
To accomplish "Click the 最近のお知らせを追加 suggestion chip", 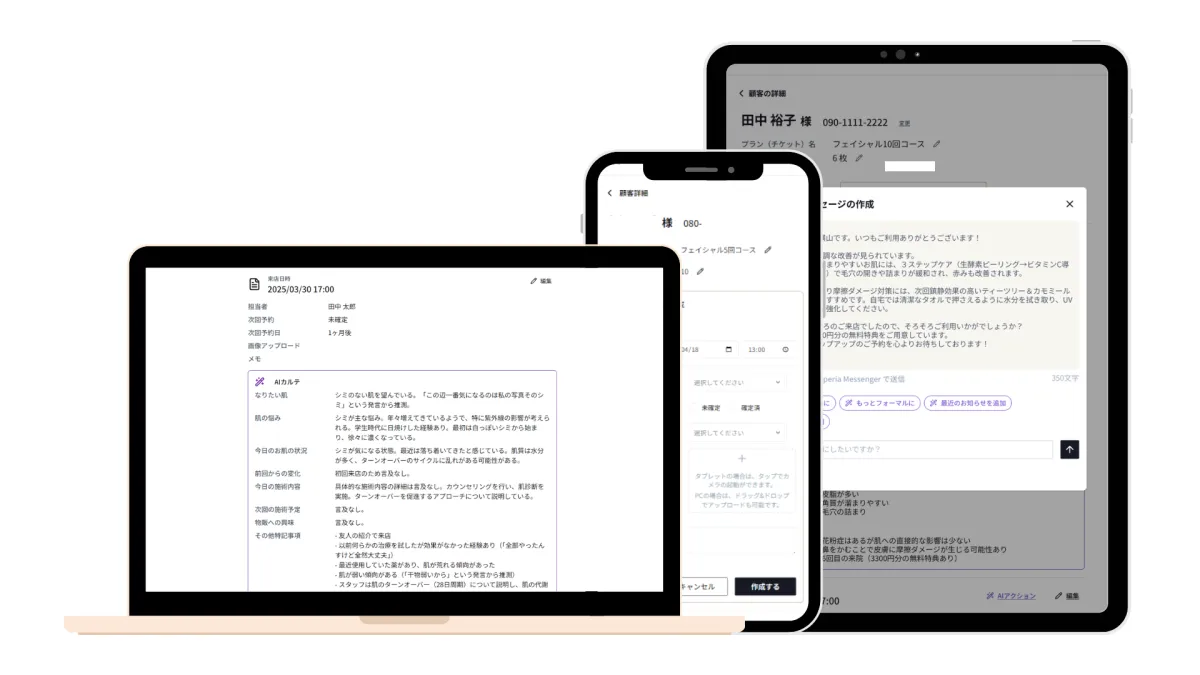I will click(x=967, y=403).
